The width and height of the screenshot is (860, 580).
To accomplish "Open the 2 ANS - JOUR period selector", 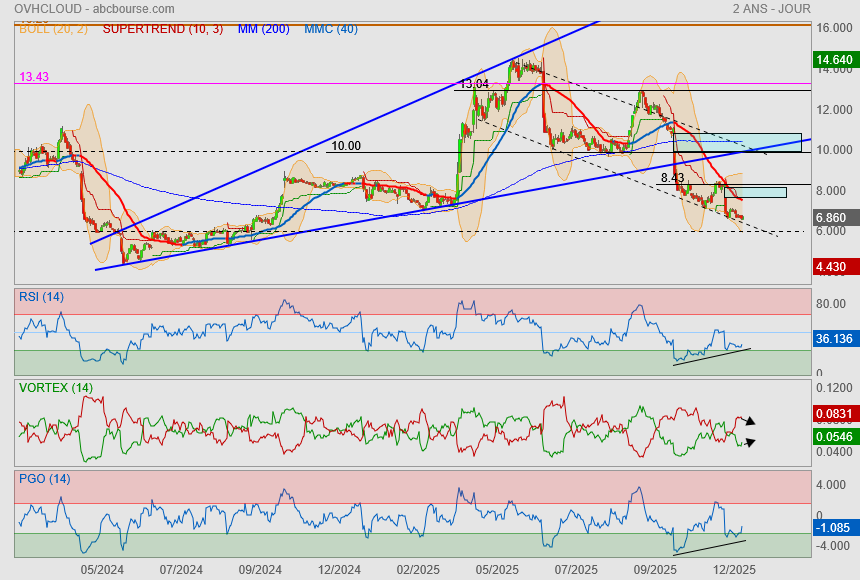I will point(771,9).
